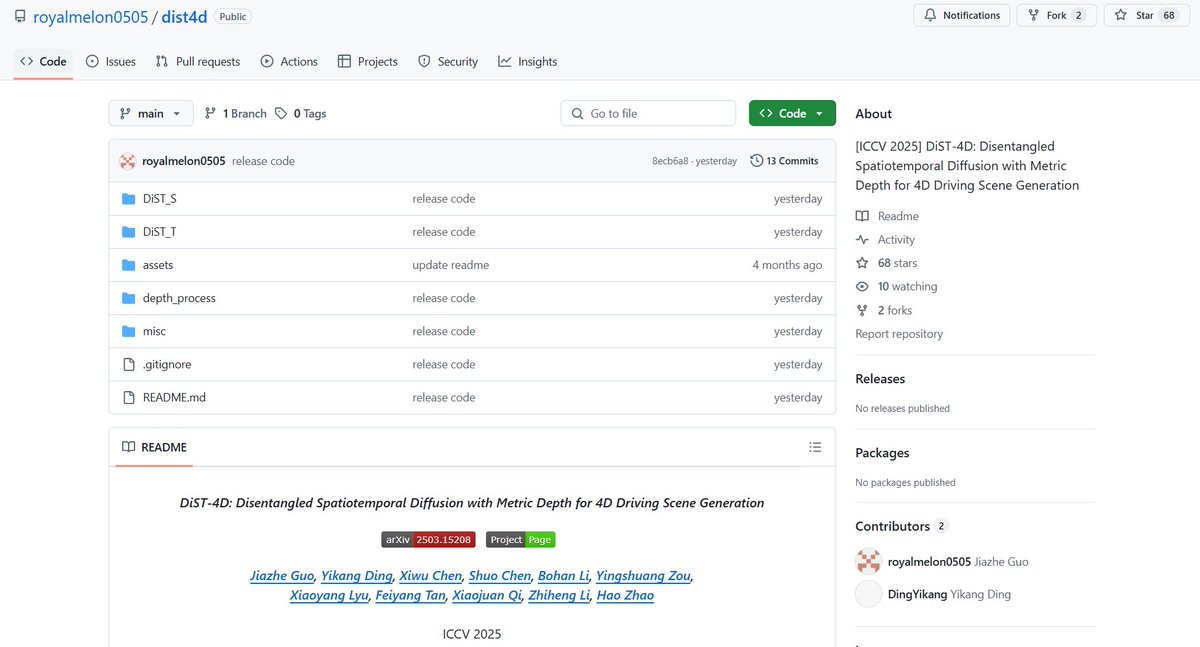Select the README tab in file viewer
Screen dimensions: 1200x647
(x=154, y=447)
